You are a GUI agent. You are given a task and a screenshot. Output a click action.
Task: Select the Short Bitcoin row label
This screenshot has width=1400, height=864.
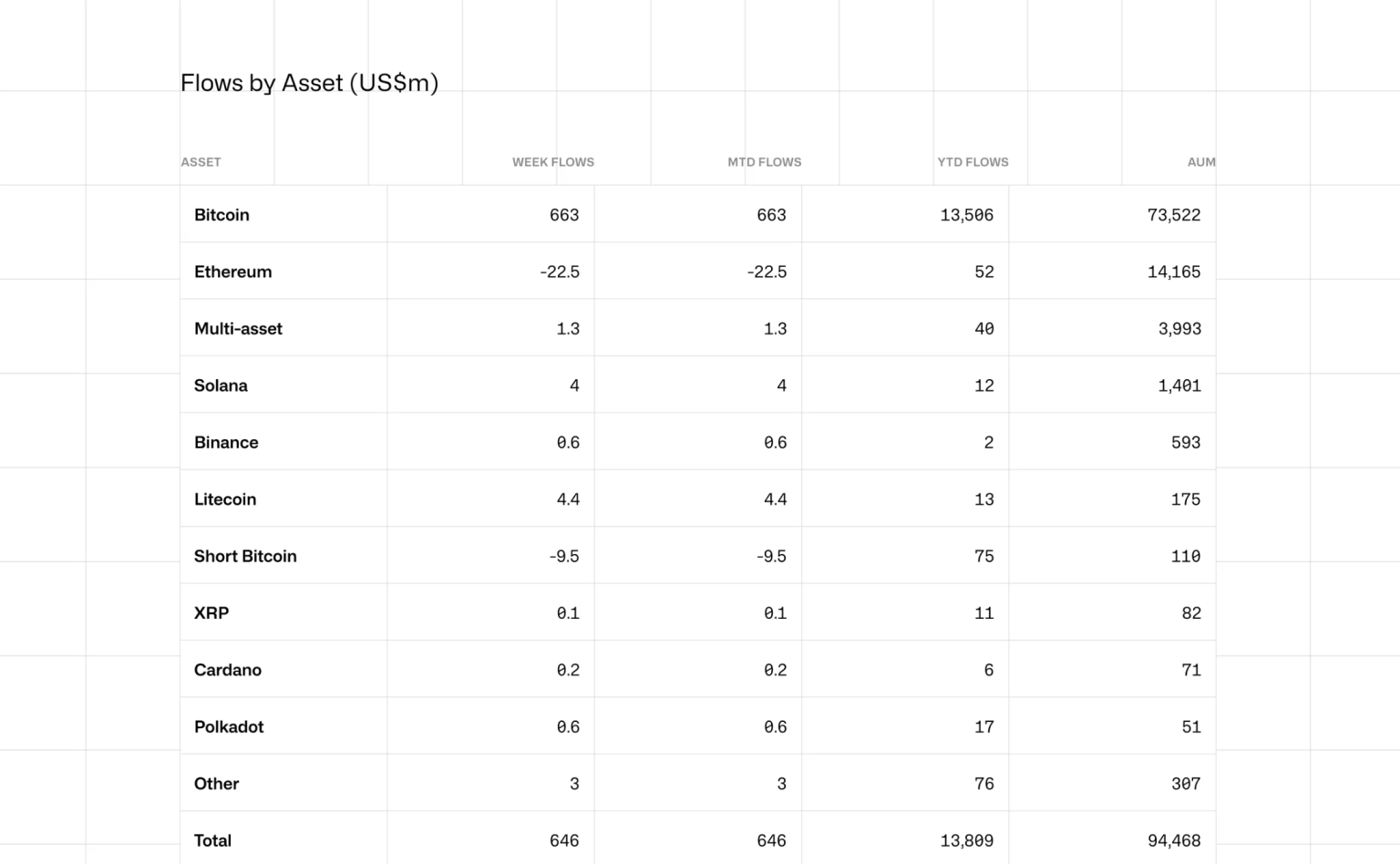click(x=245, y=556)
